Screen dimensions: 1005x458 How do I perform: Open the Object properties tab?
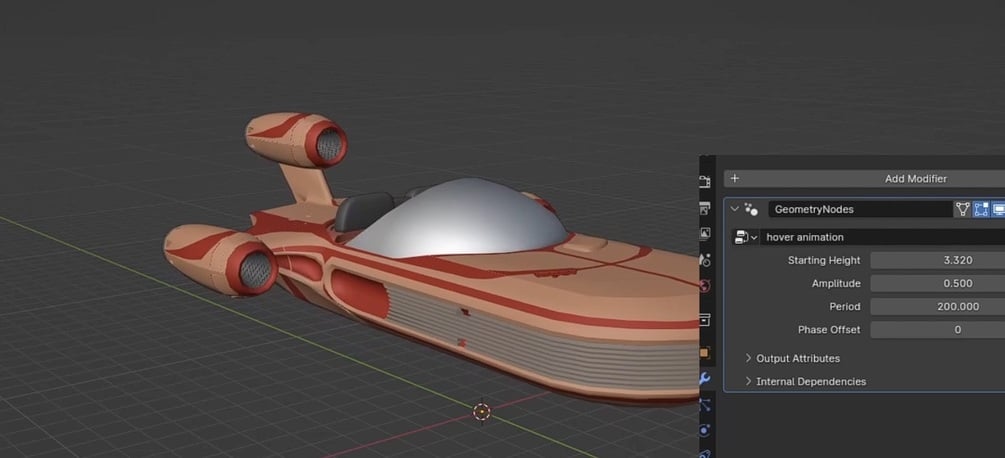click(705, 353)
